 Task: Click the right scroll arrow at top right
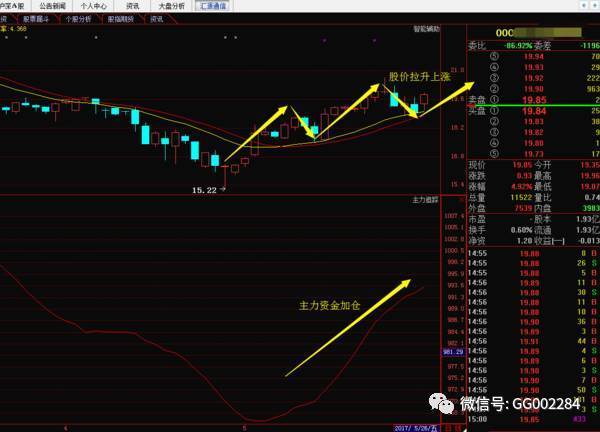click(x=595, y=5)
